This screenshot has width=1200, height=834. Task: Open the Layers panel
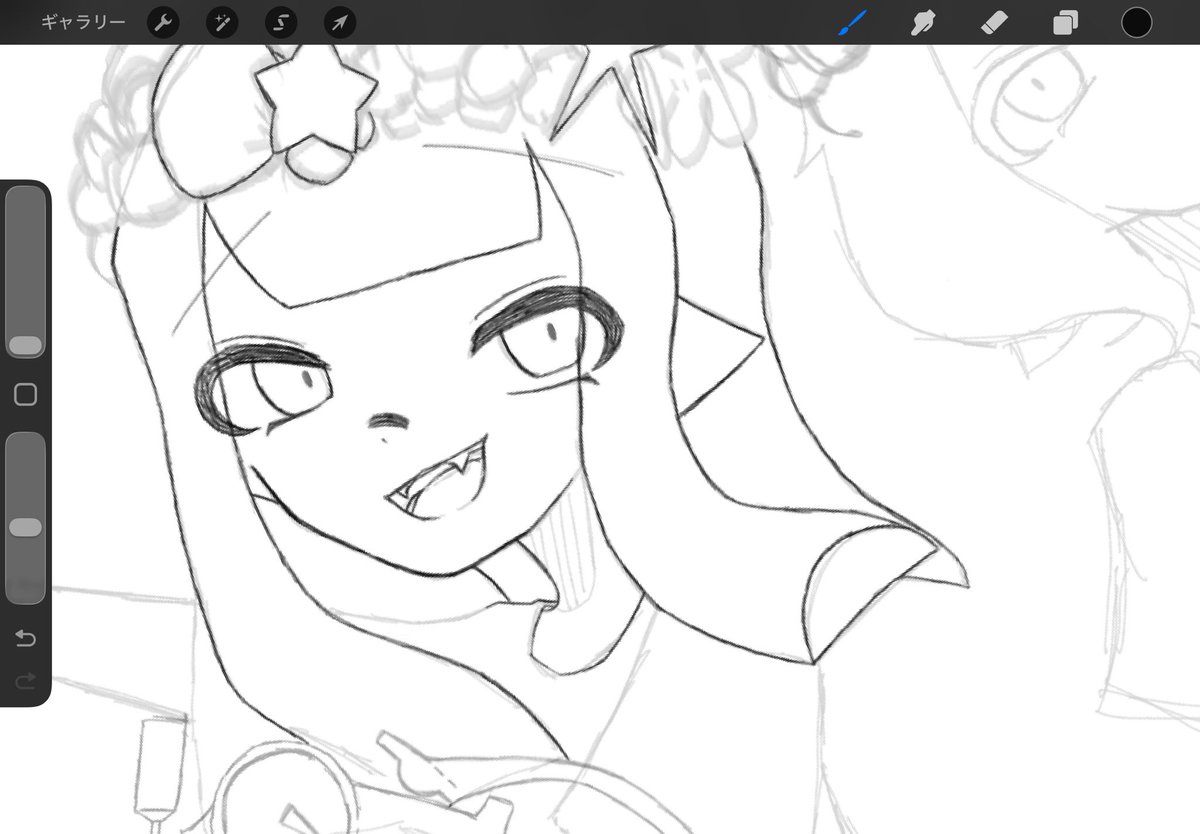1066,22
